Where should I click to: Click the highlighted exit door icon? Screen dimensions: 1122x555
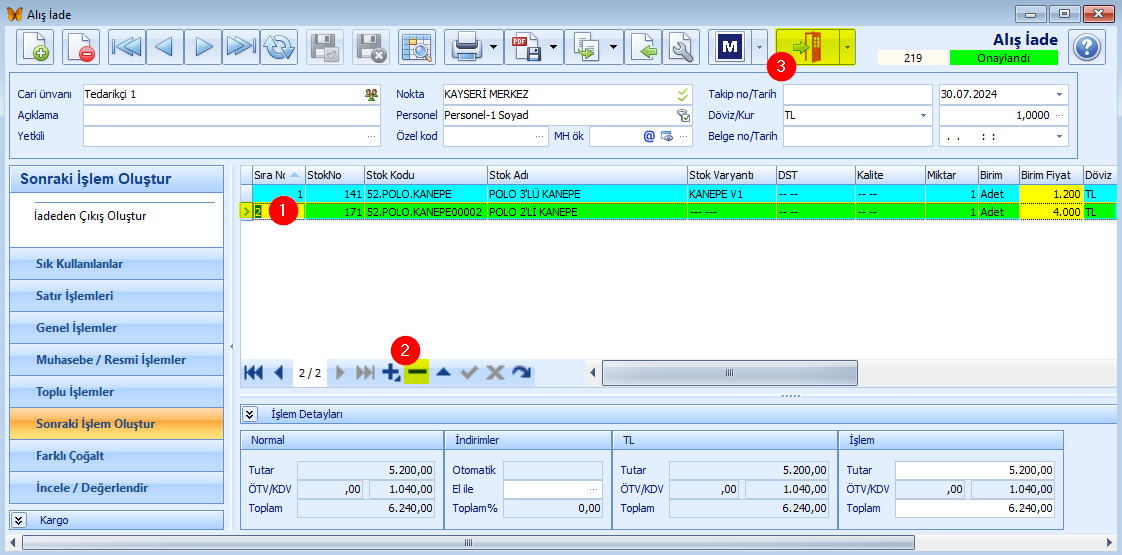tap(806, 48)
